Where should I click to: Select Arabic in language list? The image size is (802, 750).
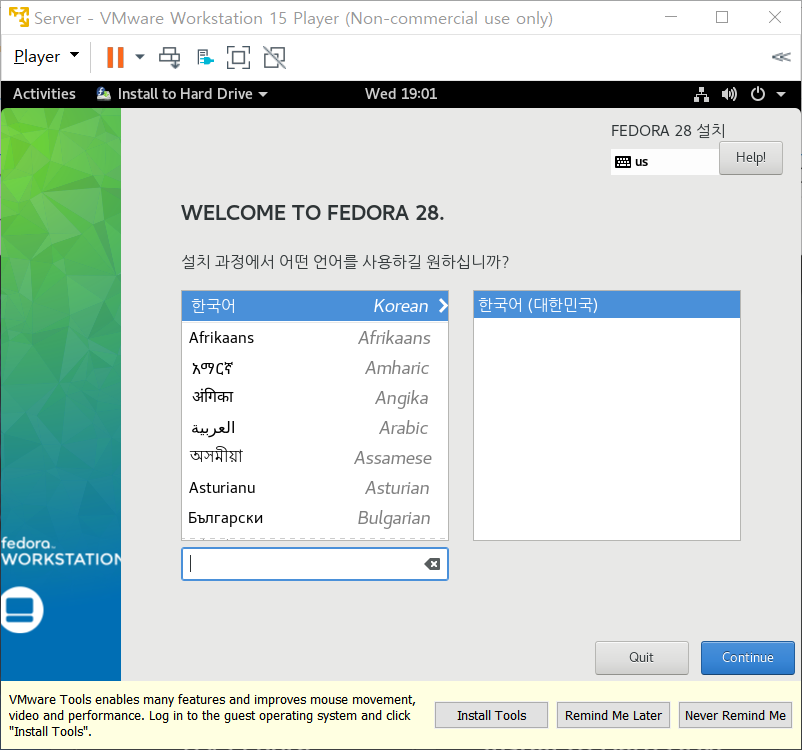pyautogui.click(x=315, y=428)
